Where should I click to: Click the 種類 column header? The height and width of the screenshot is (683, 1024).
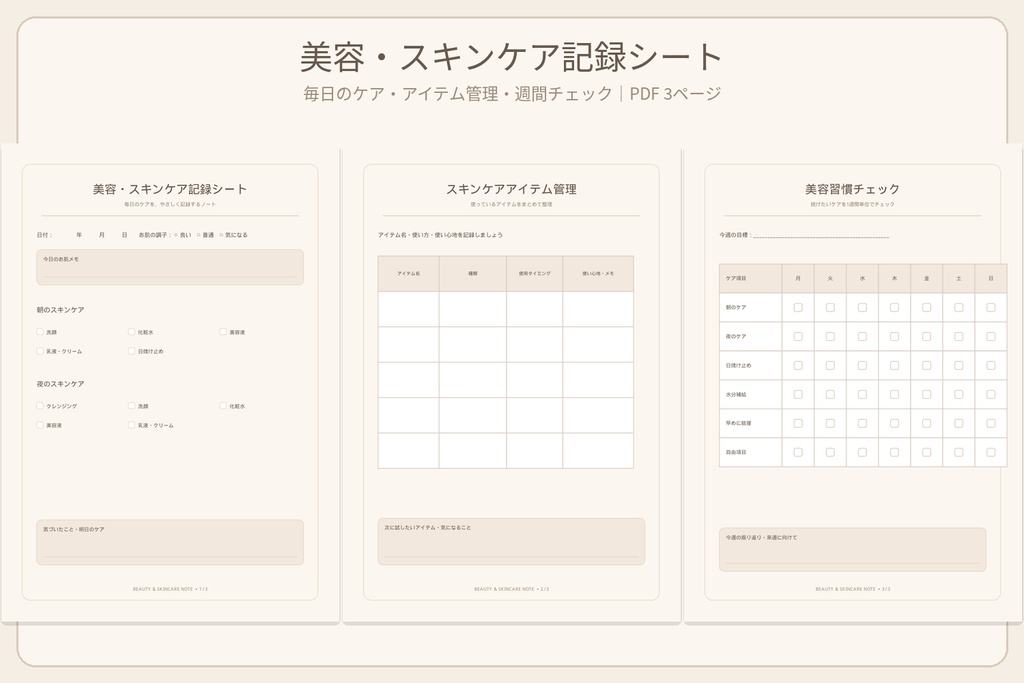click(x=473, y=274)
